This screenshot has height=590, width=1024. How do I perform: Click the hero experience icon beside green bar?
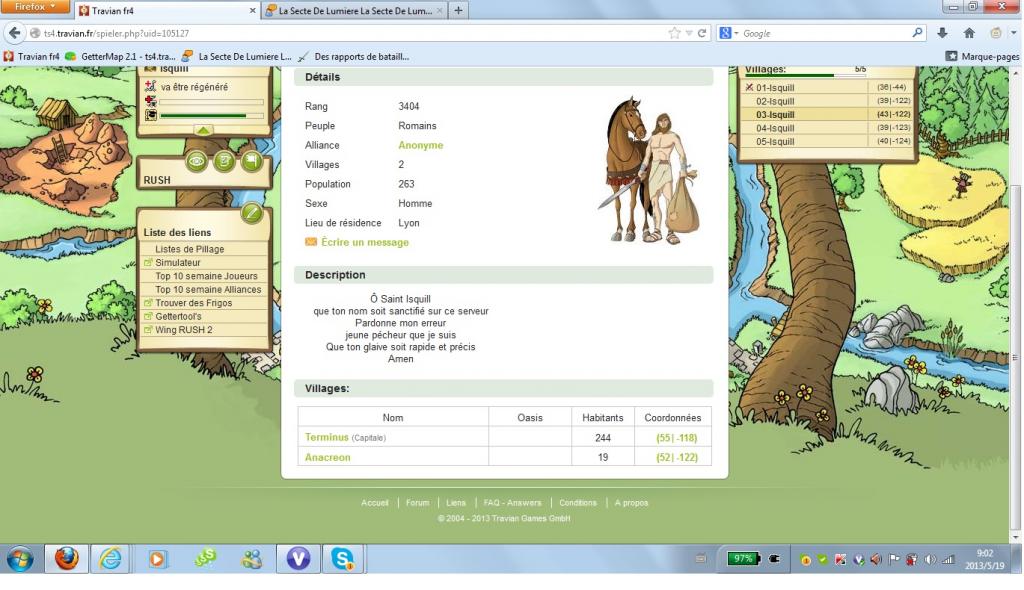(151, 115)
